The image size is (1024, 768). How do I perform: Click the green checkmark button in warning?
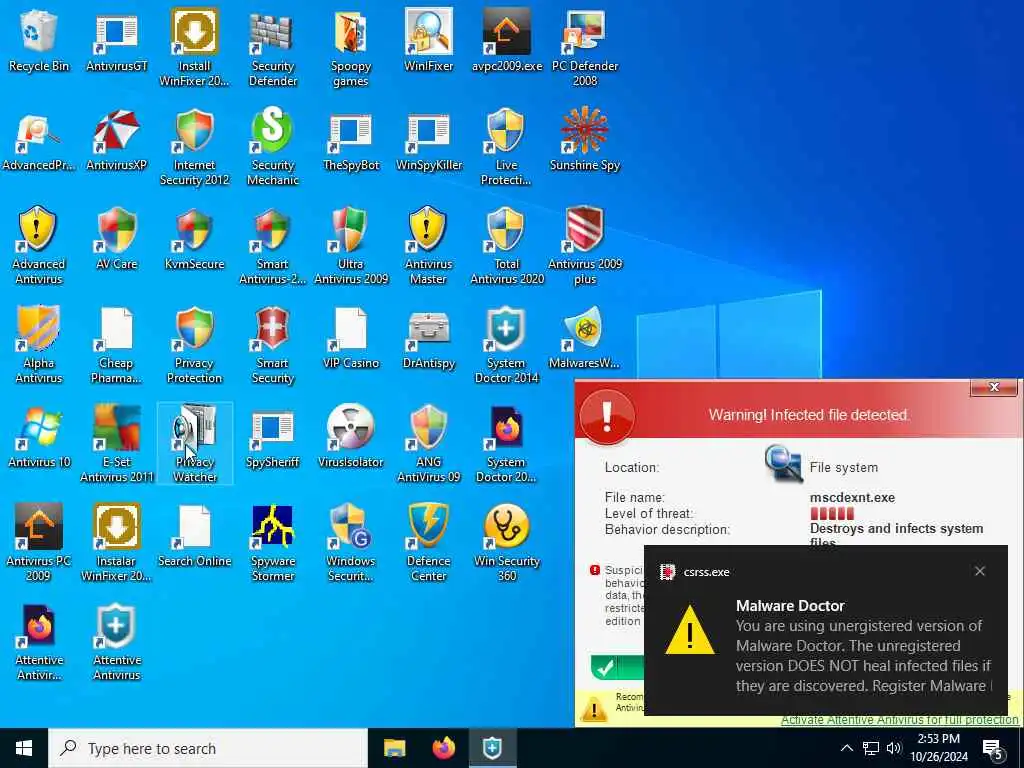[616, 667]
